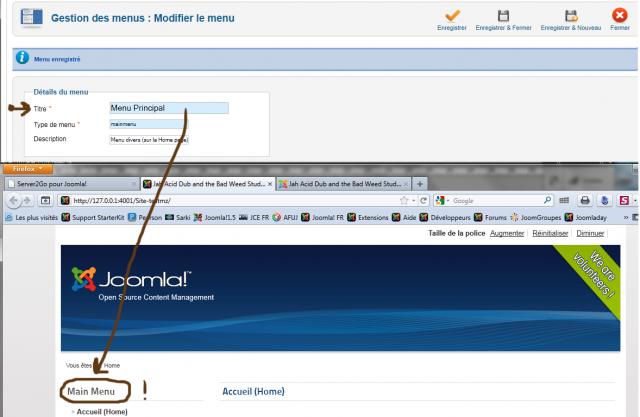Click the blue info icon by Menu enregistré
The width and height of the screenshot is (640, 417).
pos(22,58)
